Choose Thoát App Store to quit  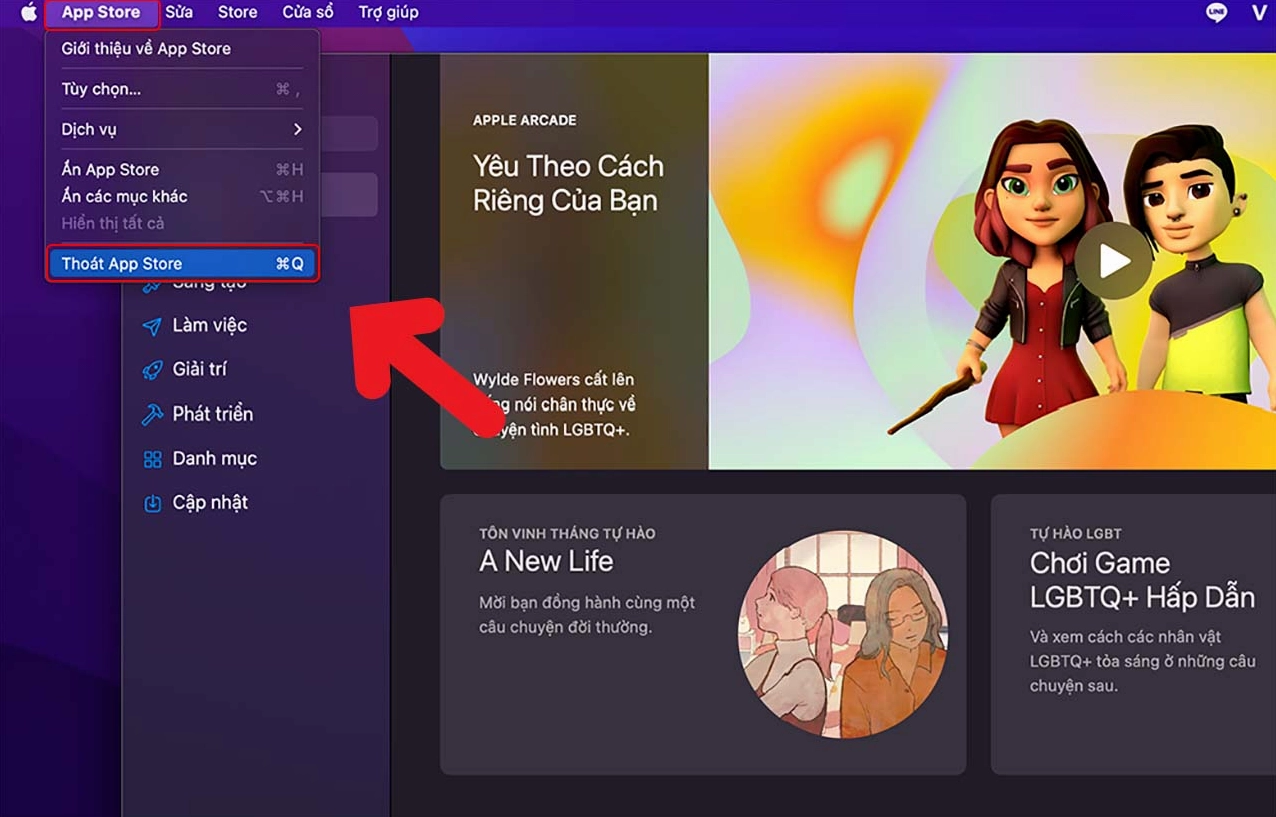pyautogui.click(x=183, y=264)
